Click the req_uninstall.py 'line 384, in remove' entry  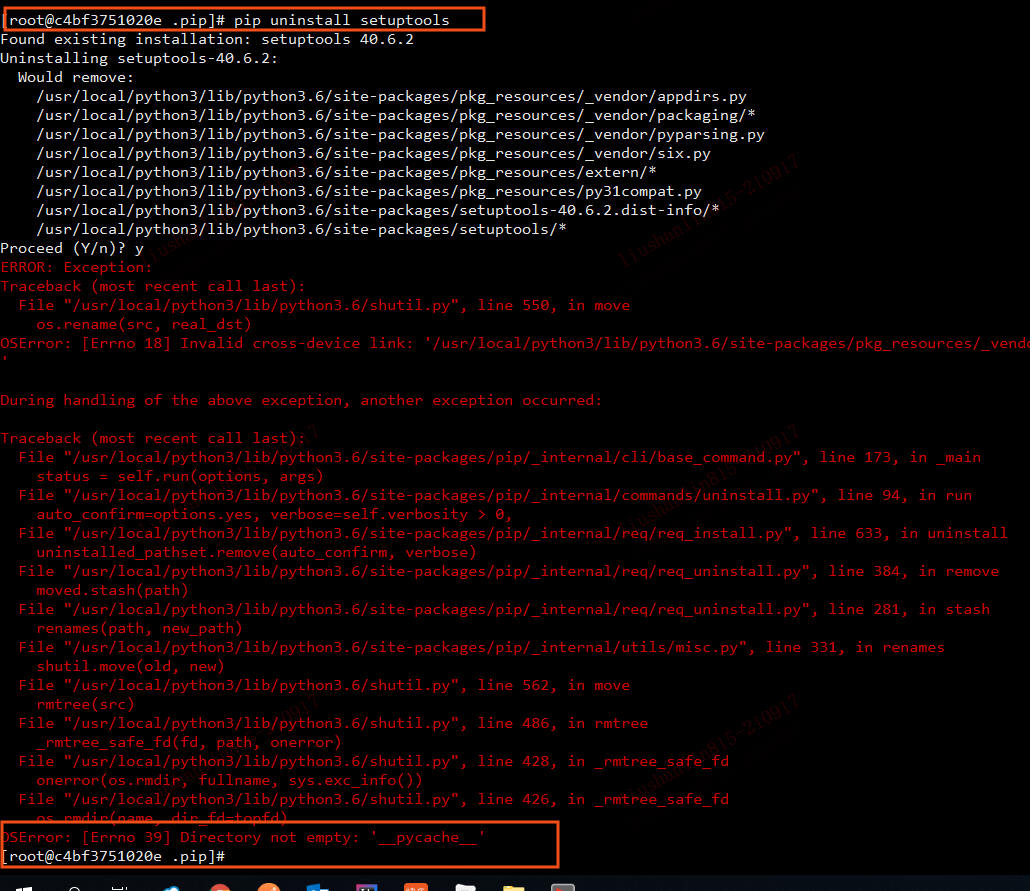(509, 572)
